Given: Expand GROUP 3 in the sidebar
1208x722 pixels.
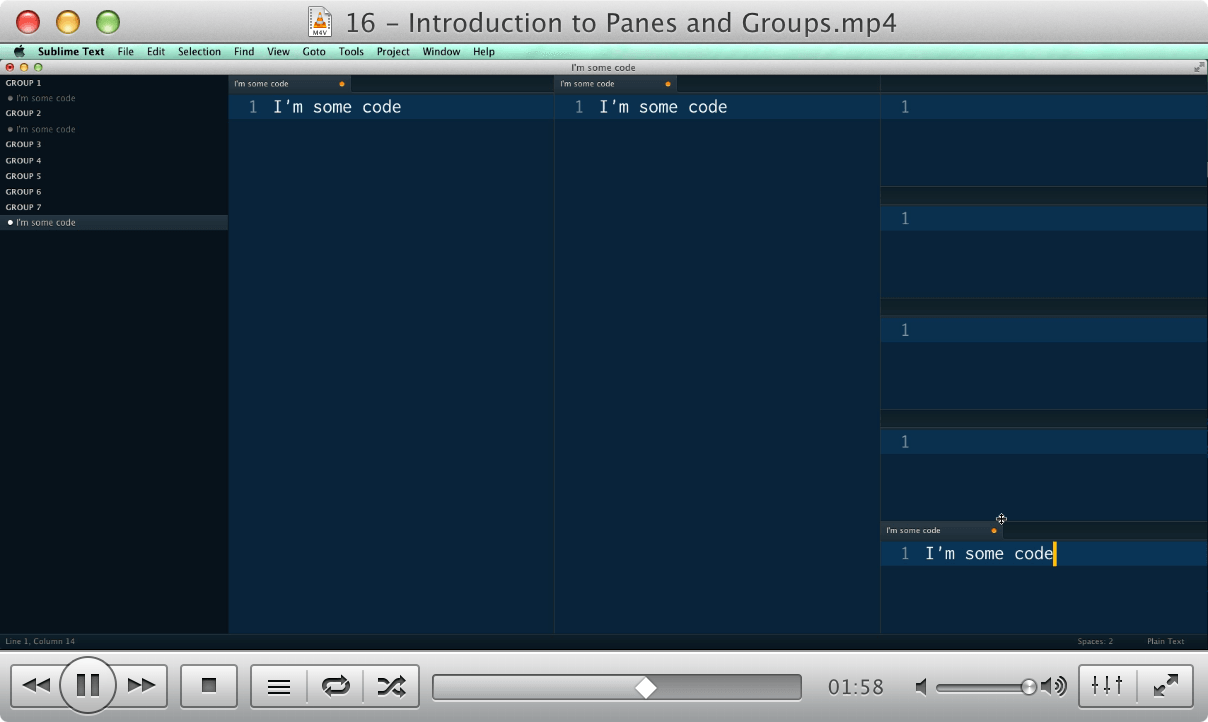Looking at the screenshot, I should point(23,144).
